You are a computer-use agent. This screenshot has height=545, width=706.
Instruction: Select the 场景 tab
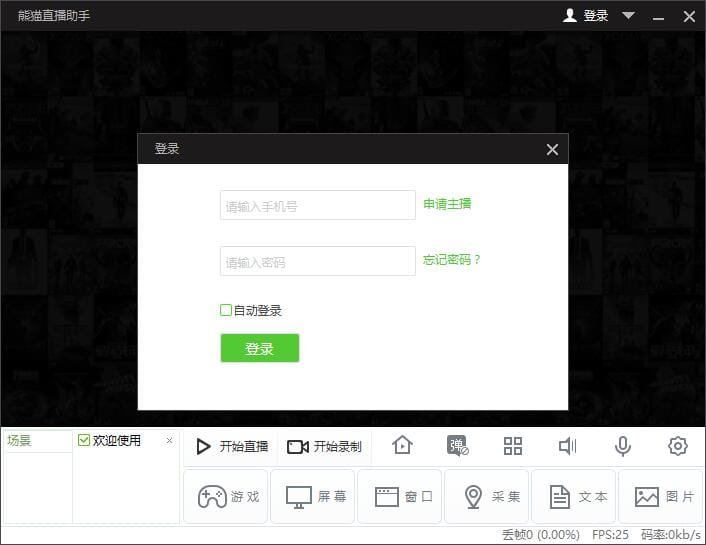coord(19,440)
